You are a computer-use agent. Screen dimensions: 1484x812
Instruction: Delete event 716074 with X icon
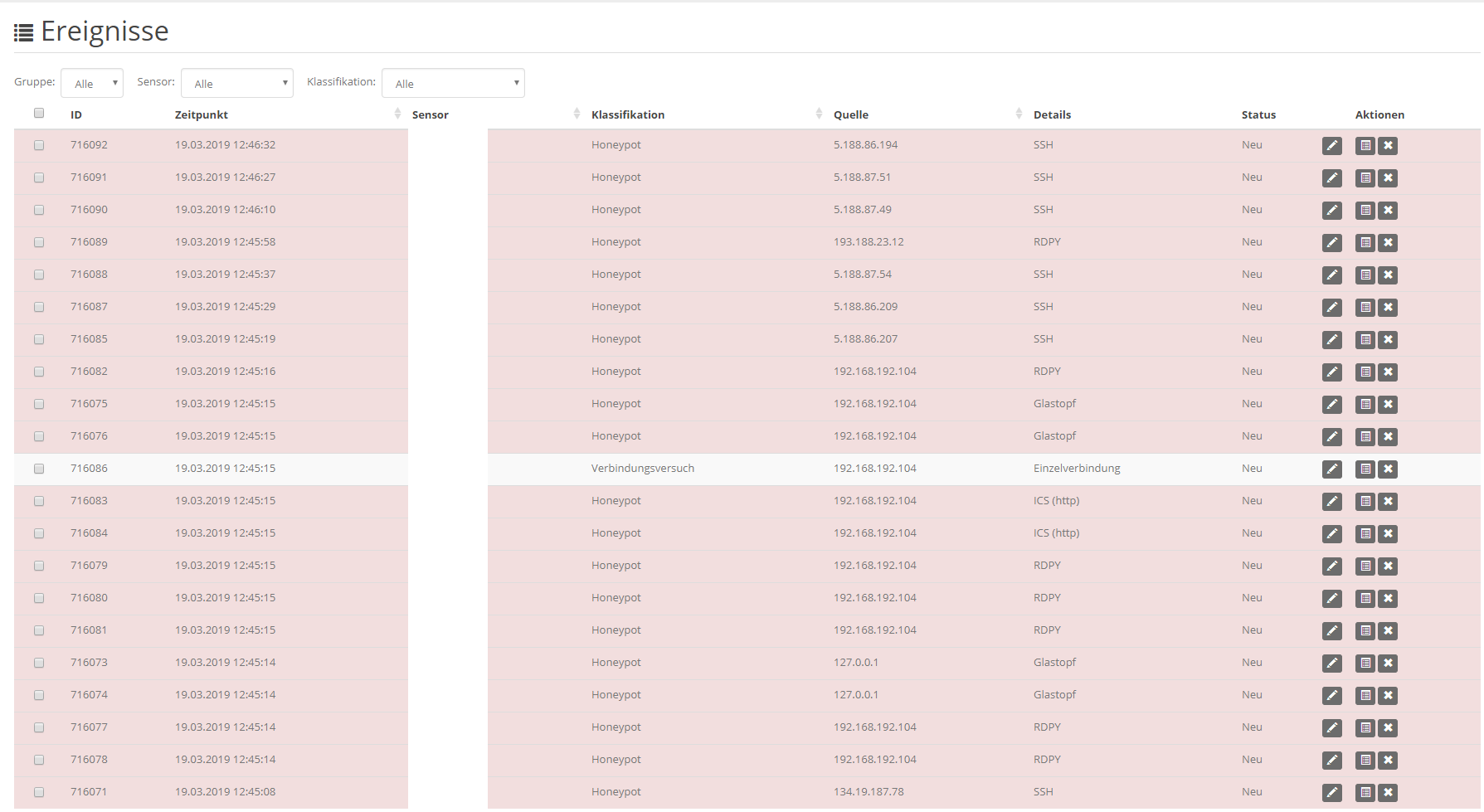[1388, 696]
